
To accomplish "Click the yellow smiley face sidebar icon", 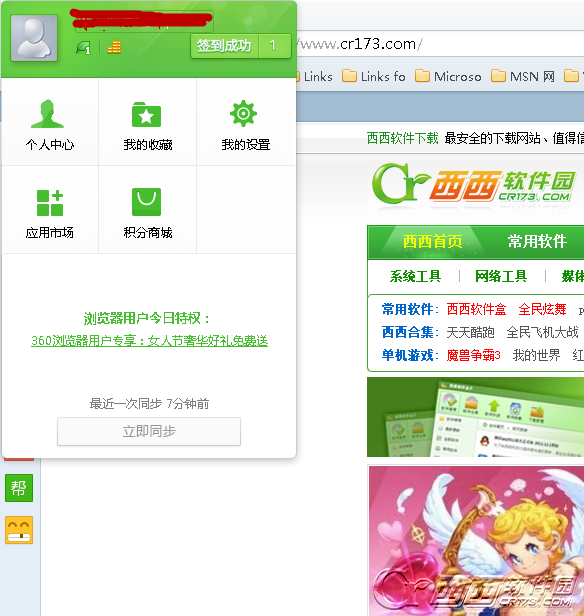I will click(19, 530).
